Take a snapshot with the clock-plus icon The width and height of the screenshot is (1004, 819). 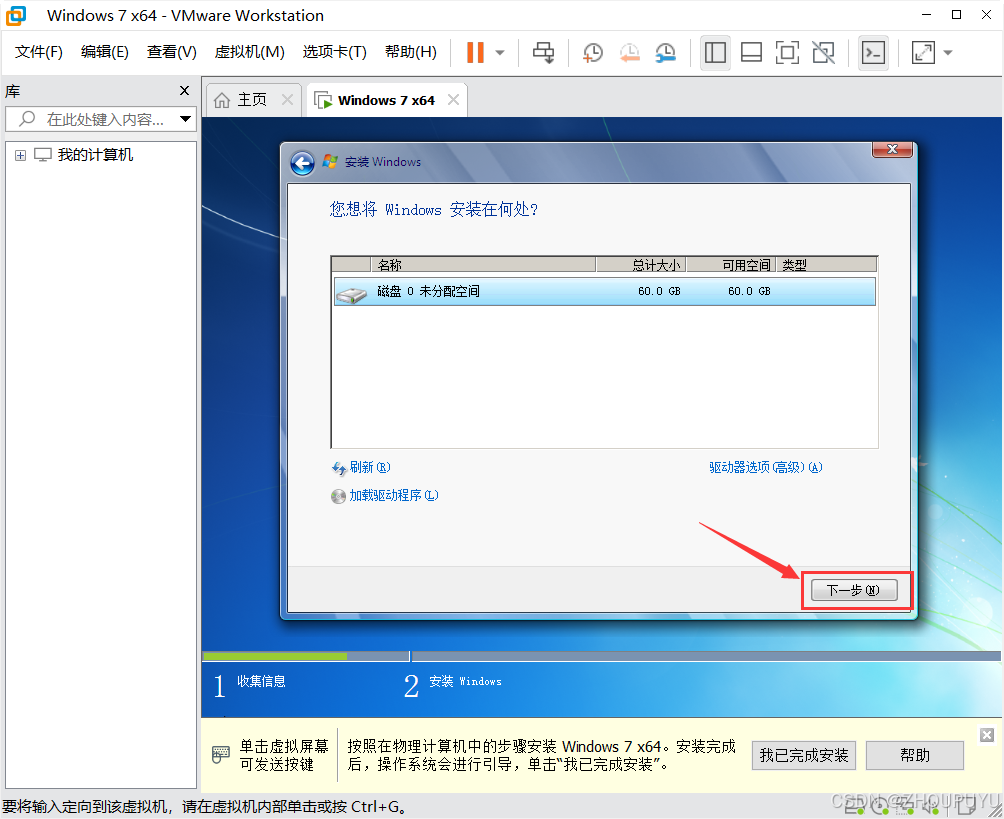pos(593,53)
